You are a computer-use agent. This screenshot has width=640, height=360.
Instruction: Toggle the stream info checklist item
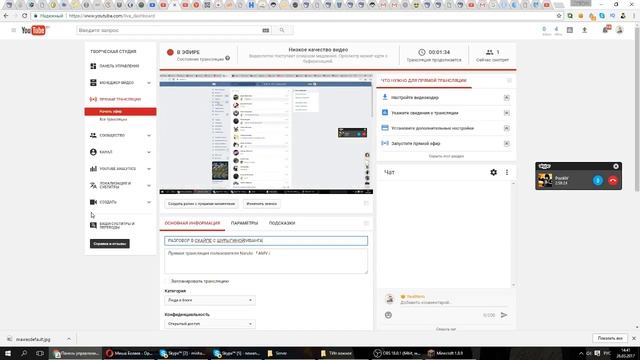click(x=507, y=113)
